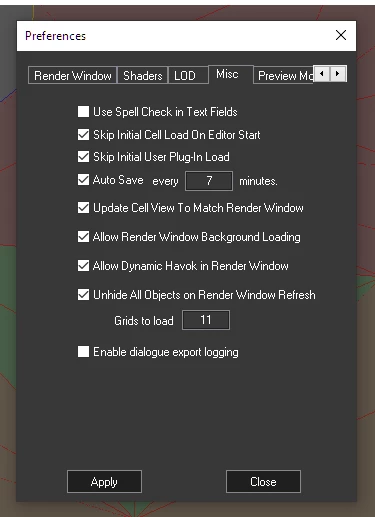Toggle Update Cell View To Match Render Window
The image size is (375, 517).
[x=83, y=208]
